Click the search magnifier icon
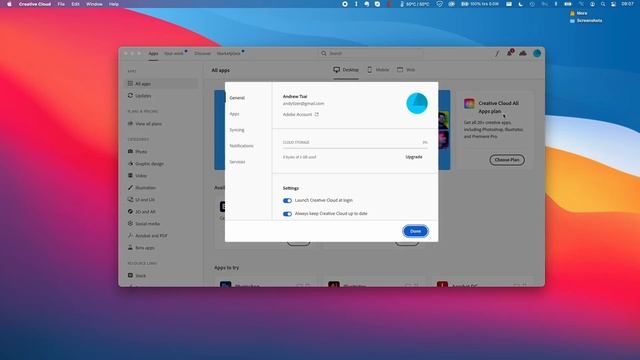Image resolution: width=640 pixels, height=360 pixels. [x=324, y=53]
